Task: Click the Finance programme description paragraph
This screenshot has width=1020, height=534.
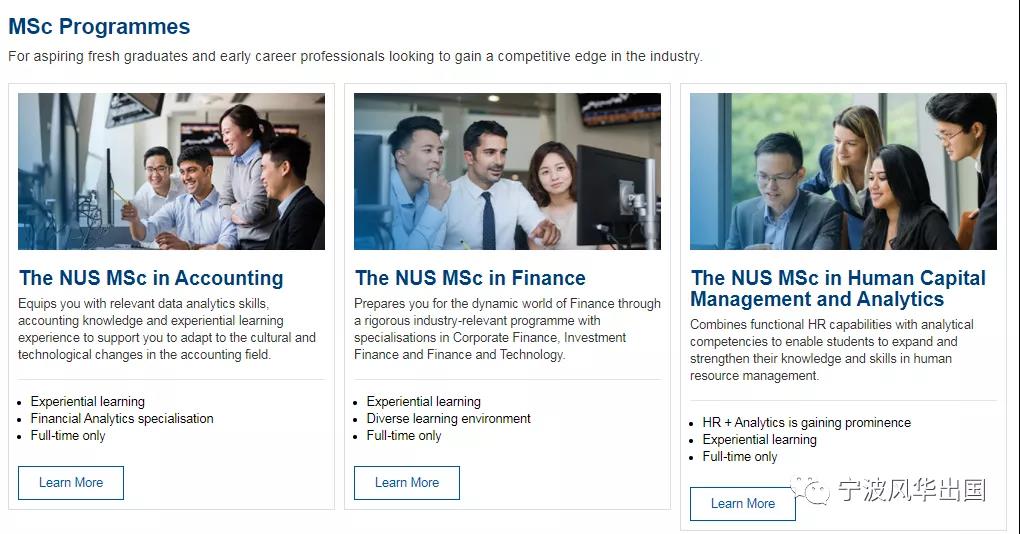Action: point(507,329)
